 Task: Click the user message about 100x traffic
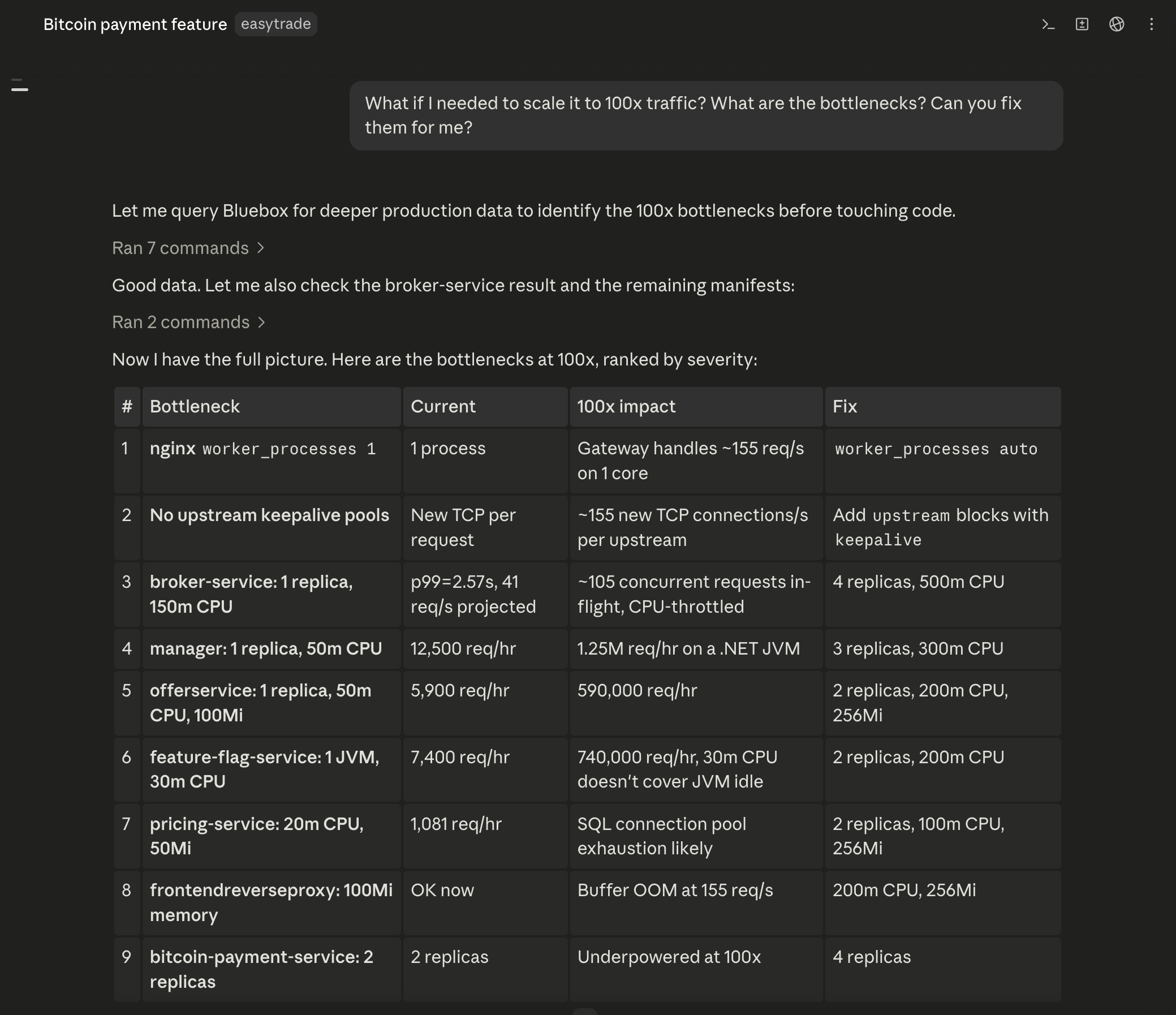(706, 115)
